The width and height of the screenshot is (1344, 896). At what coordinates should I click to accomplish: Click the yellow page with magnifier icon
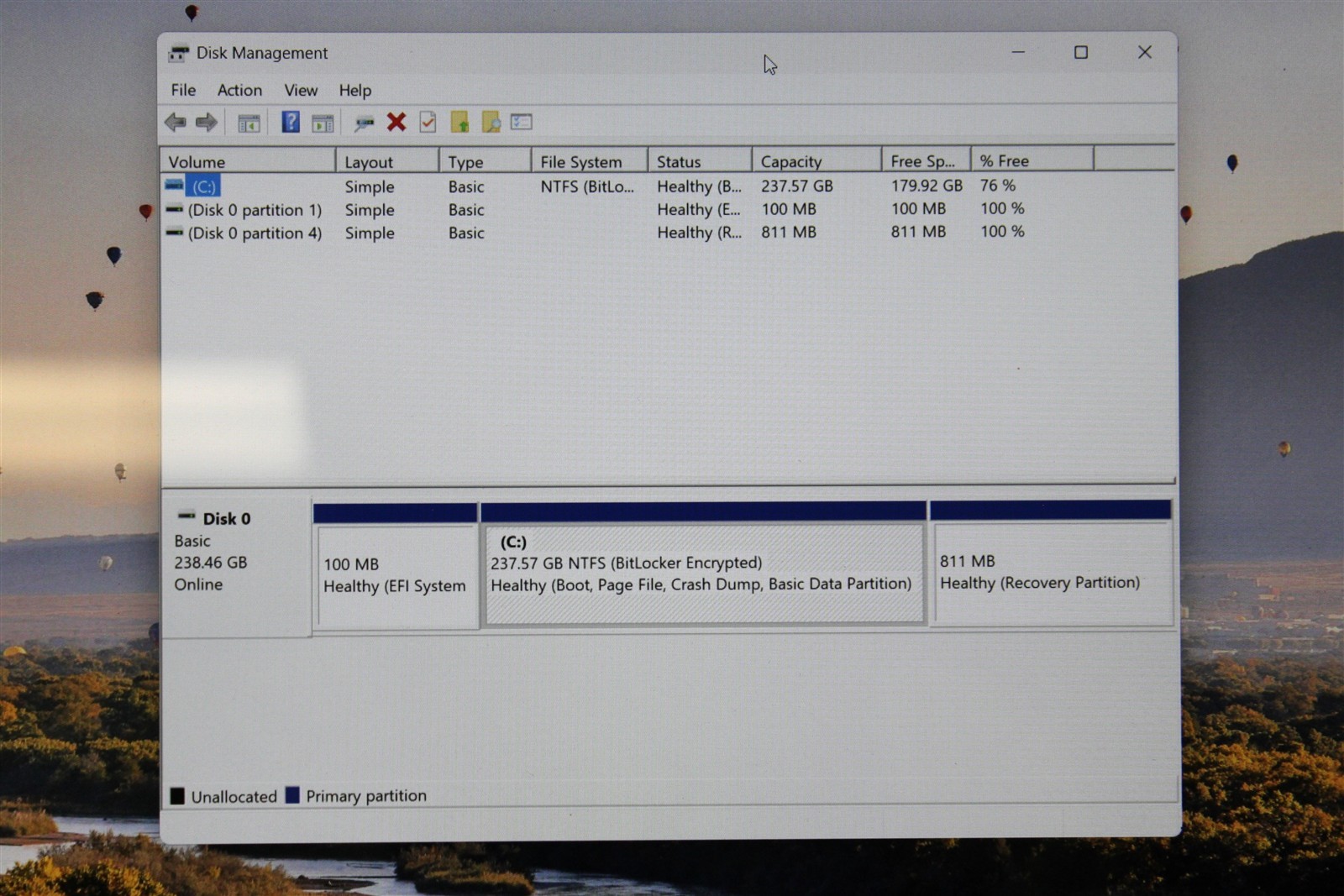(x=491, y=123)
